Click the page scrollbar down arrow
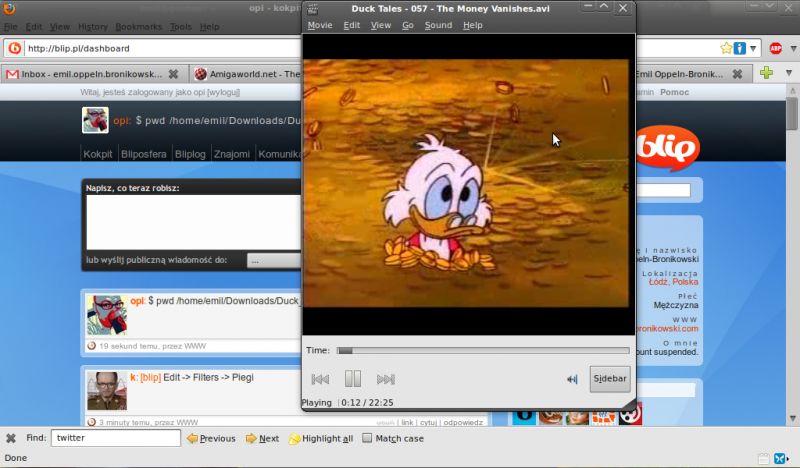This screenshot has height=468, width=800. tap(792, 418)
